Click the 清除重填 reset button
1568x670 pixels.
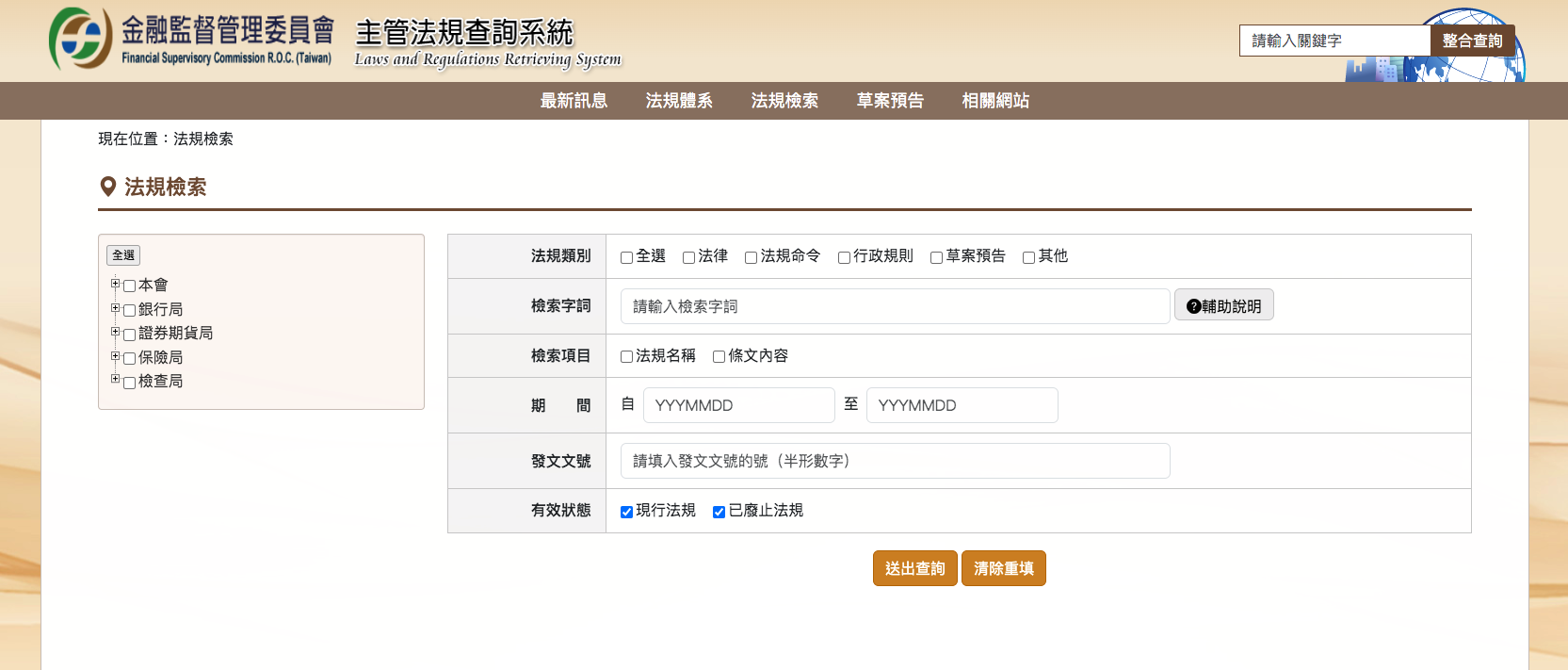tap(1004, 568)
